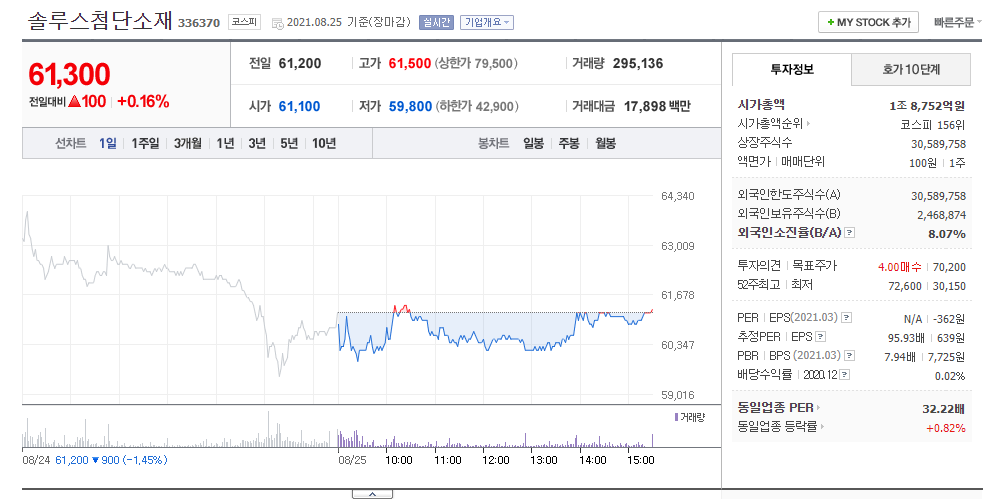Screen dimensions: 994x499
Task: Click the 목표주가 label
Action: [x=815, y=266]
